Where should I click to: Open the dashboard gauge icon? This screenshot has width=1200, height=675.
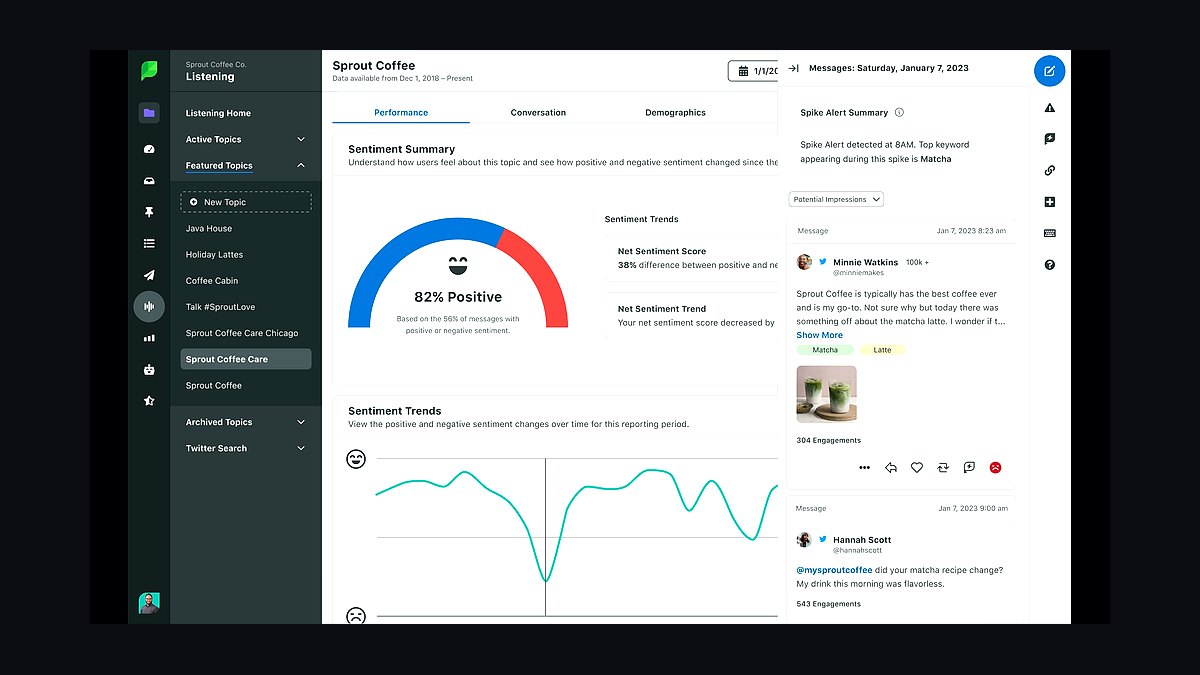pos(149,149)
